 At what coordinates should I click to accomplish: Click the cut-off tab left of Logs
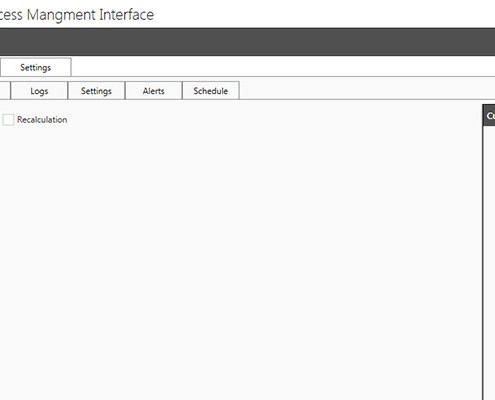[x=5, y=91]
